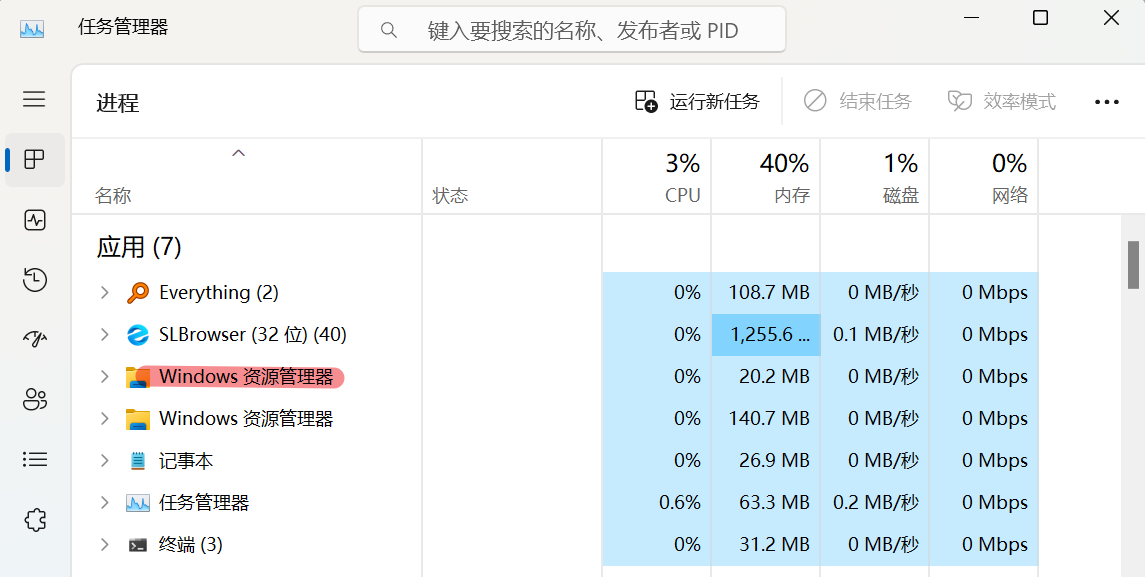1145x577 pixels.
Task: Maximize the Task Manager window
Action: point(1041,18)
